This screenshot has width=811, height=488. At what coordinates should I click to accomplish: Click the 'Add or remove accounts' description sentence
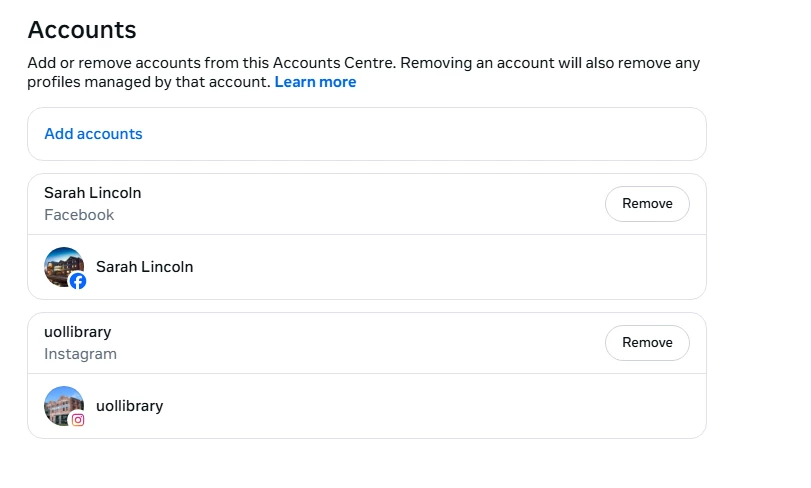pyautogui.click(x=150, y=63)
